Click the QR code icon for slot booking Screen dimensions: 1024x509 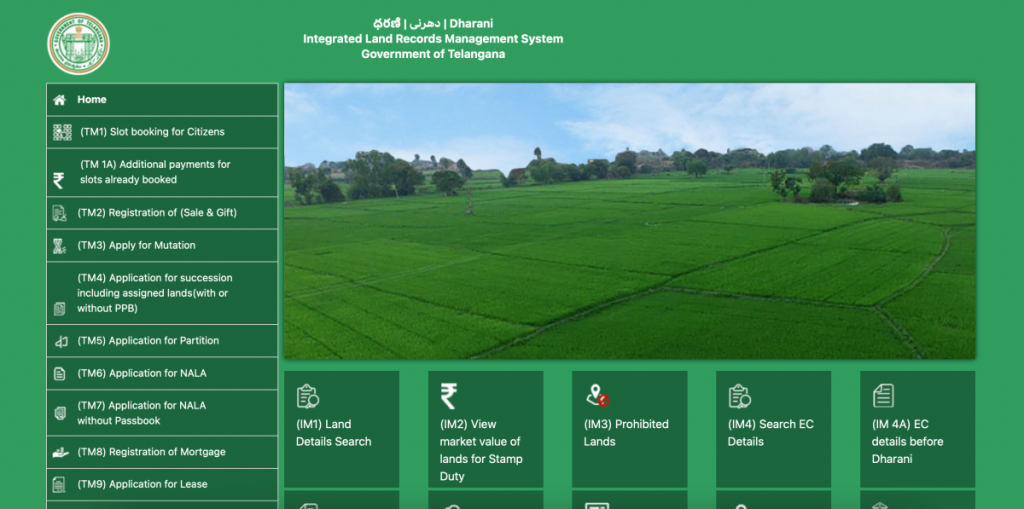pos(62,132)
